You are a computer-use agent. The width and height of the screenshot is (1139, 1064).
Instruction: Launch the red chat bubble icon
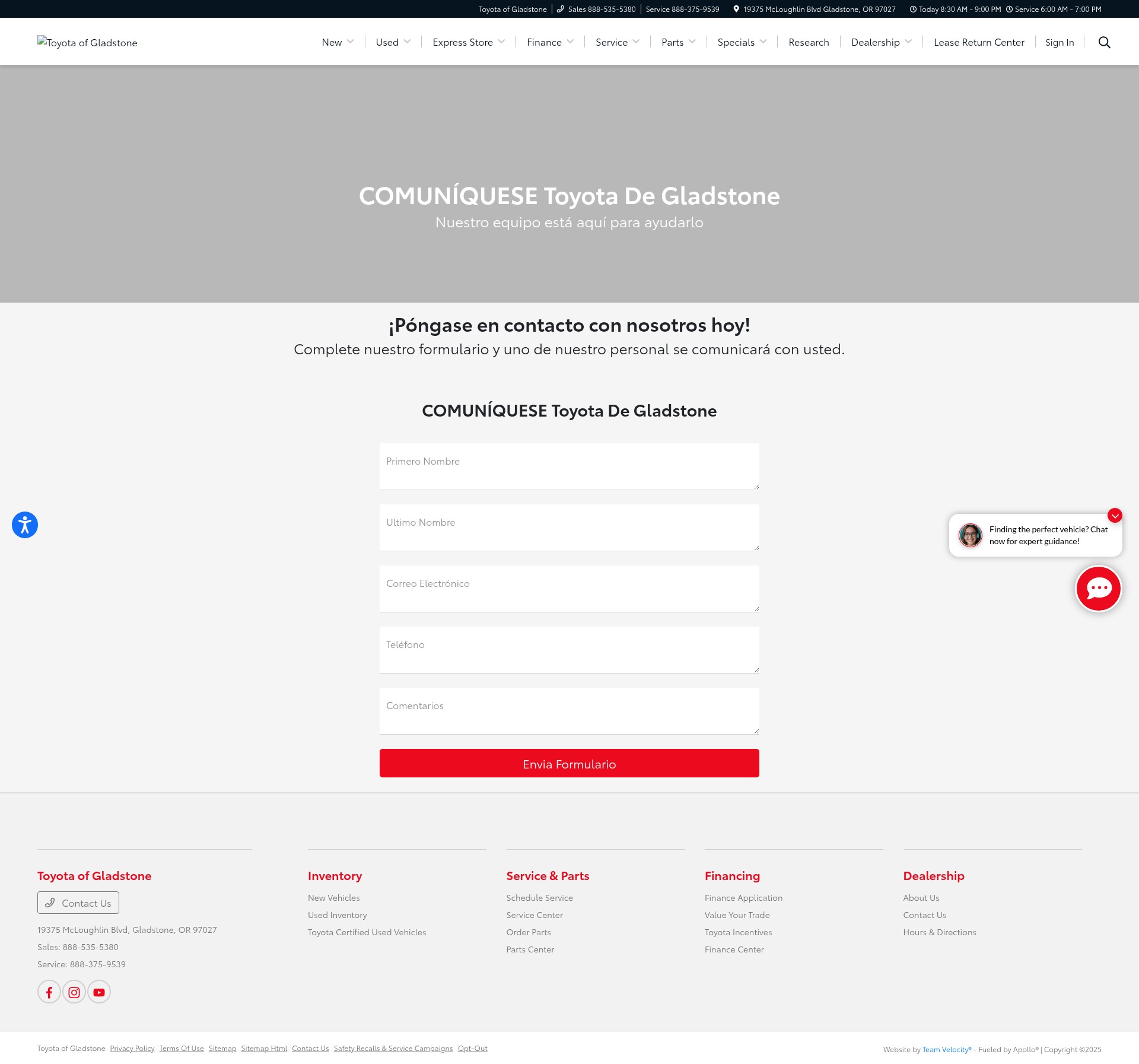pos(1098,588)
